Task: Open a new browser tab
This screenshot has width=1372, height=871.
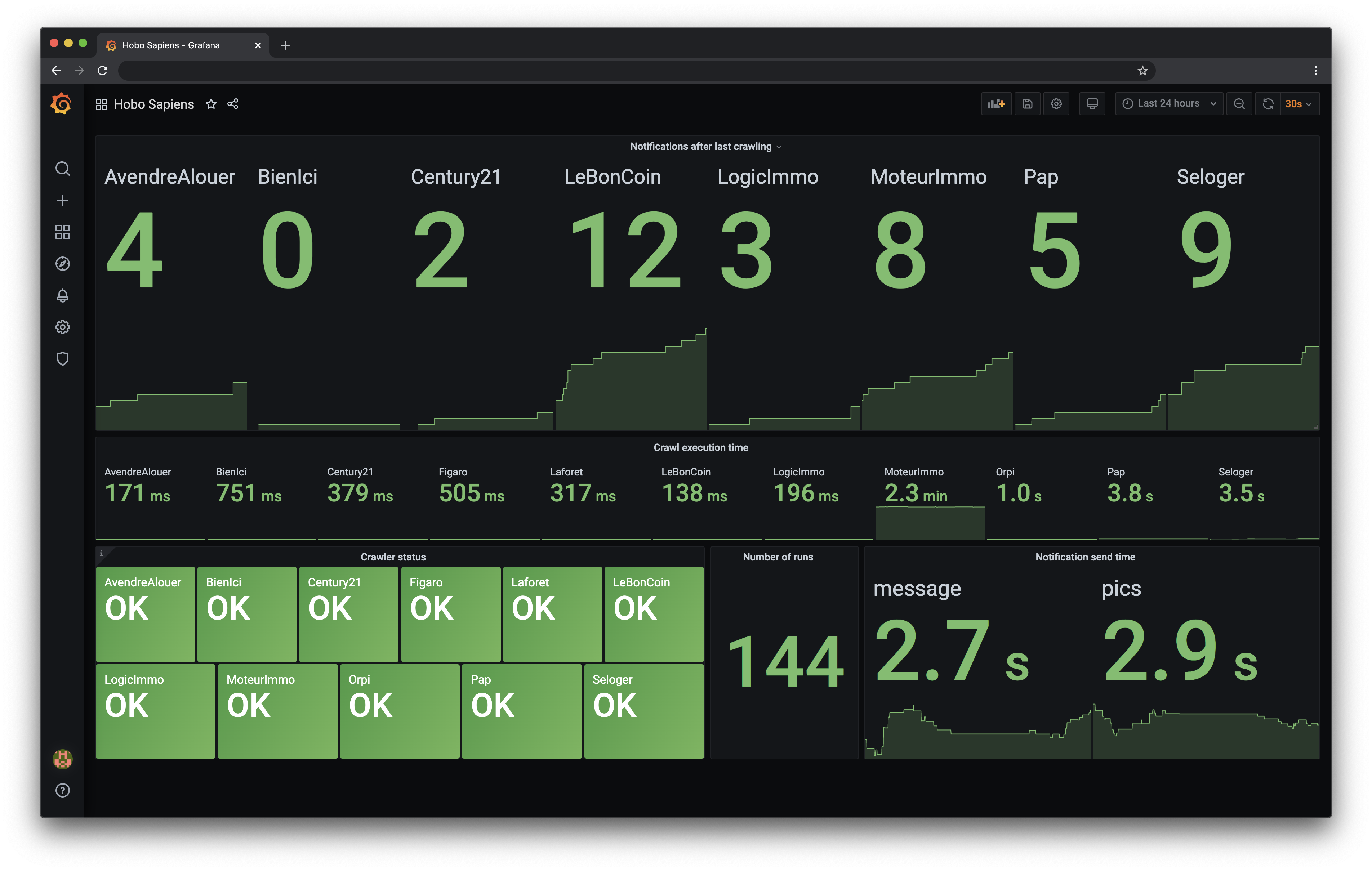Action: [285, 45]
